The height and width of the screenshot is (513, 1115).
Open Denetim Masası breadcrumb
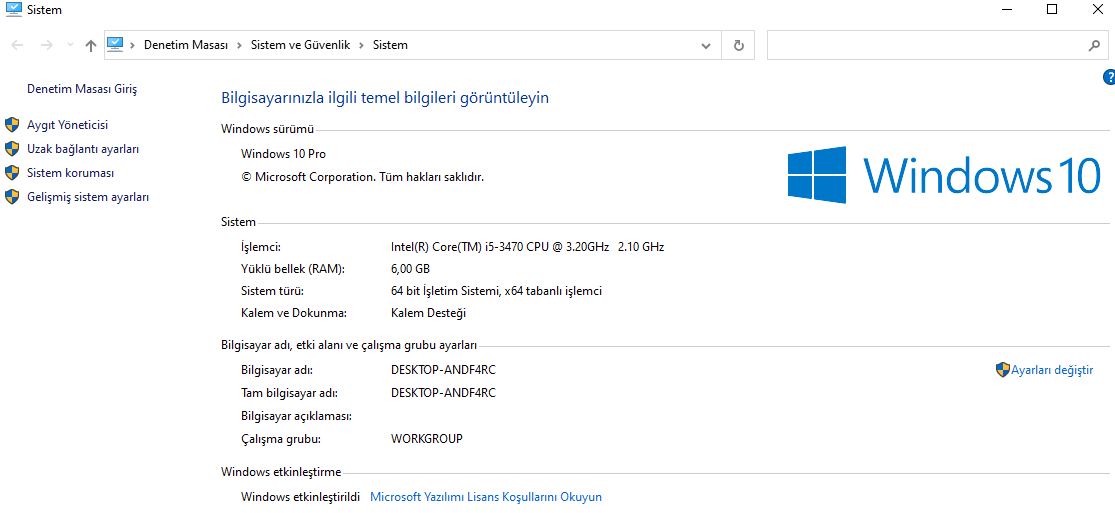[186, 45]
